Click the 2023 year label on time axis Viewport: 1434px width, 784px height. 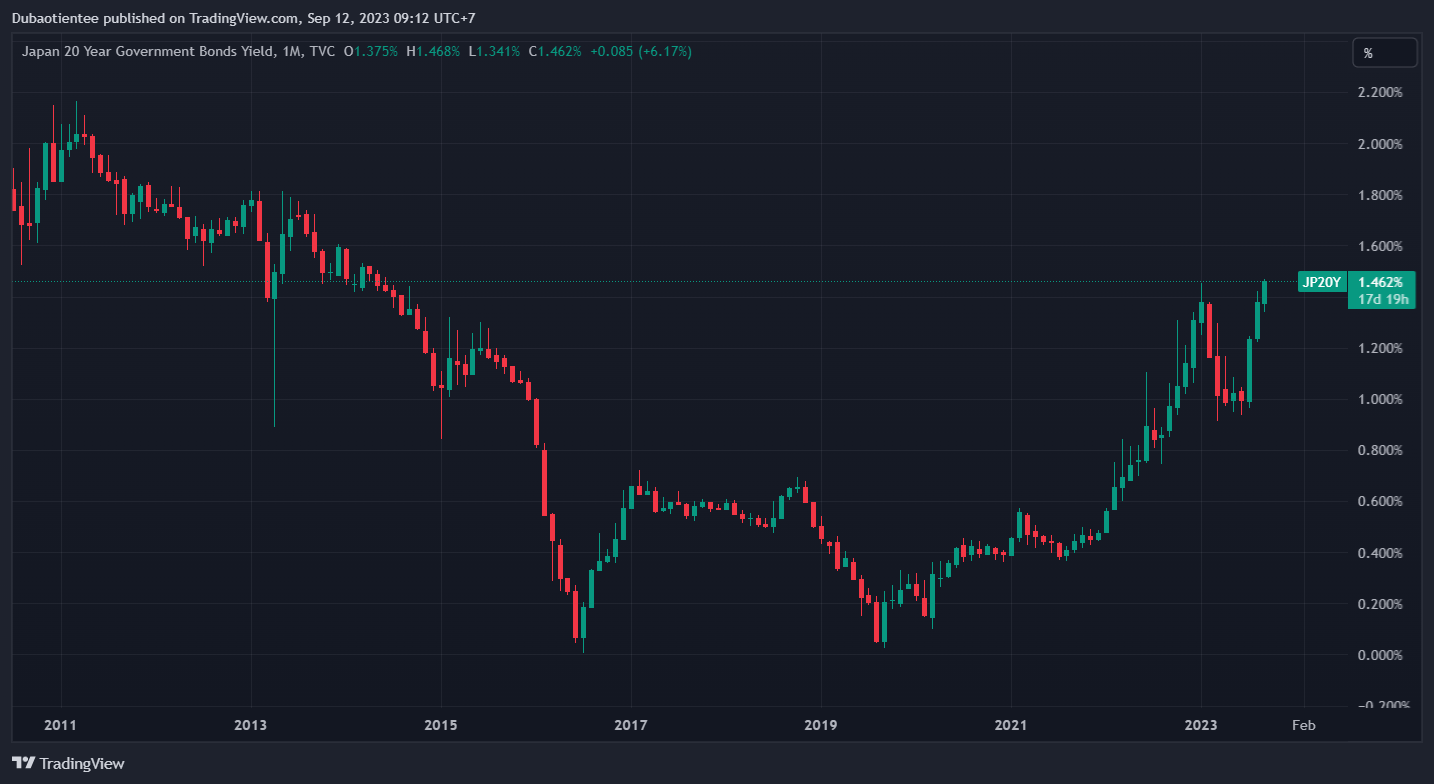(x=1201, y=724)
